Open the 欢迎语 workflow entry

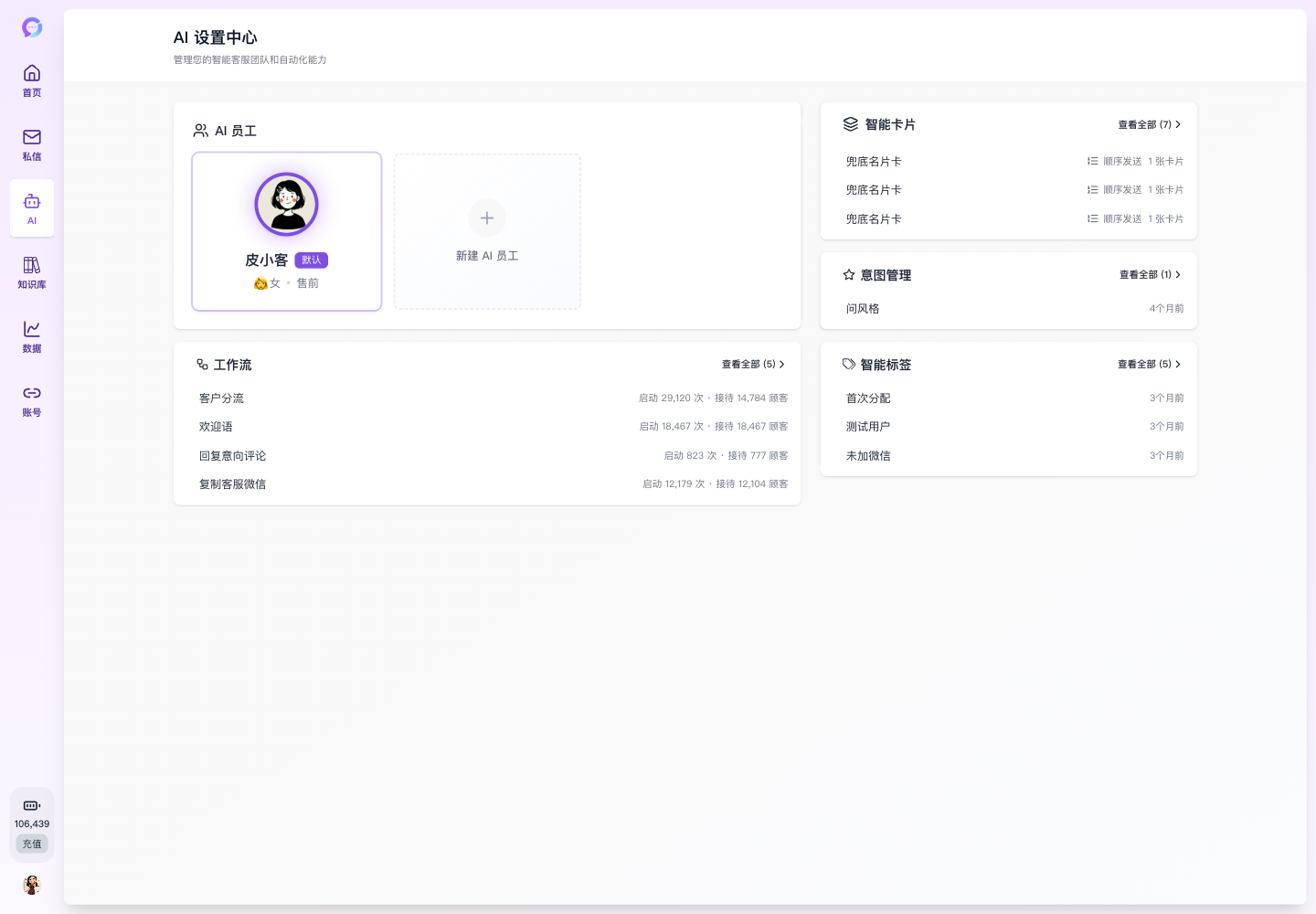click(x=216, y=427)
